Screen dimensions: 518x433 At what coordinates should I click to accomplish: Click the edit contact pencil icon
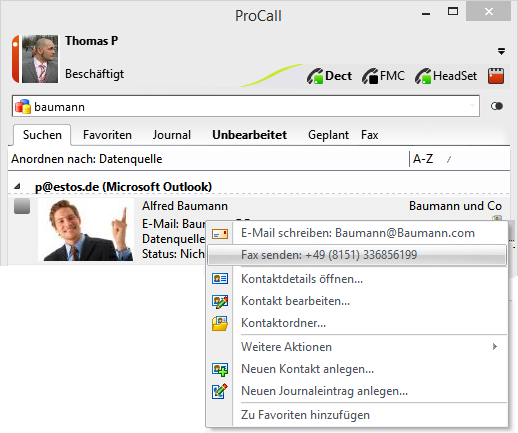point(220,301)
